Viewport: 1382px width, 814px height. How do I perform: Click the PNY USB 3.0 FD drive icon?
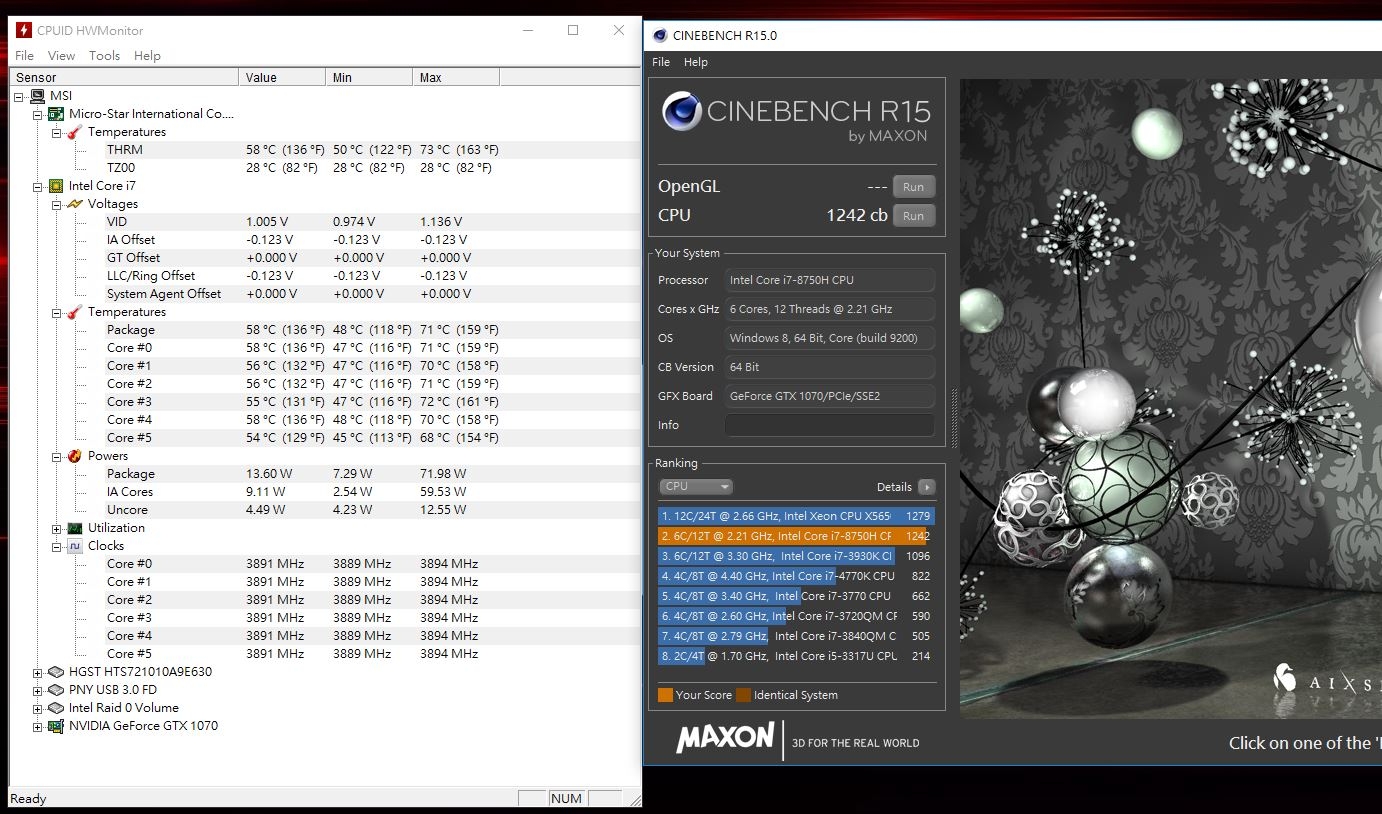(56, 690)
